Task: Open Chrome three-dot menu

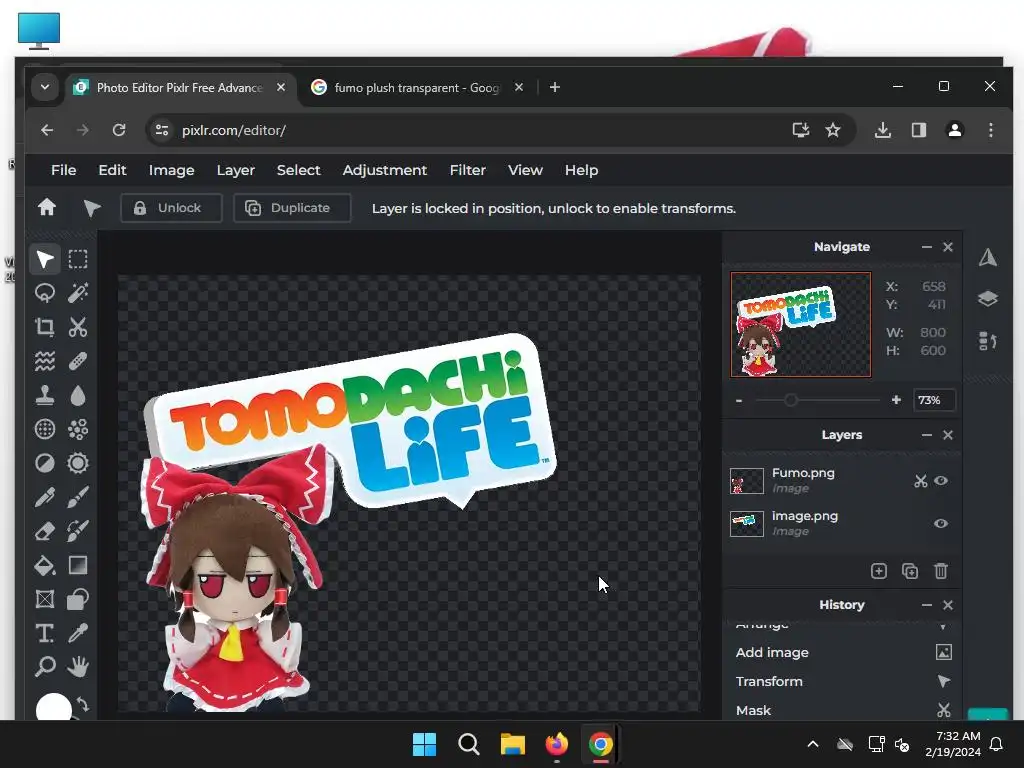Action: (991, 130)
